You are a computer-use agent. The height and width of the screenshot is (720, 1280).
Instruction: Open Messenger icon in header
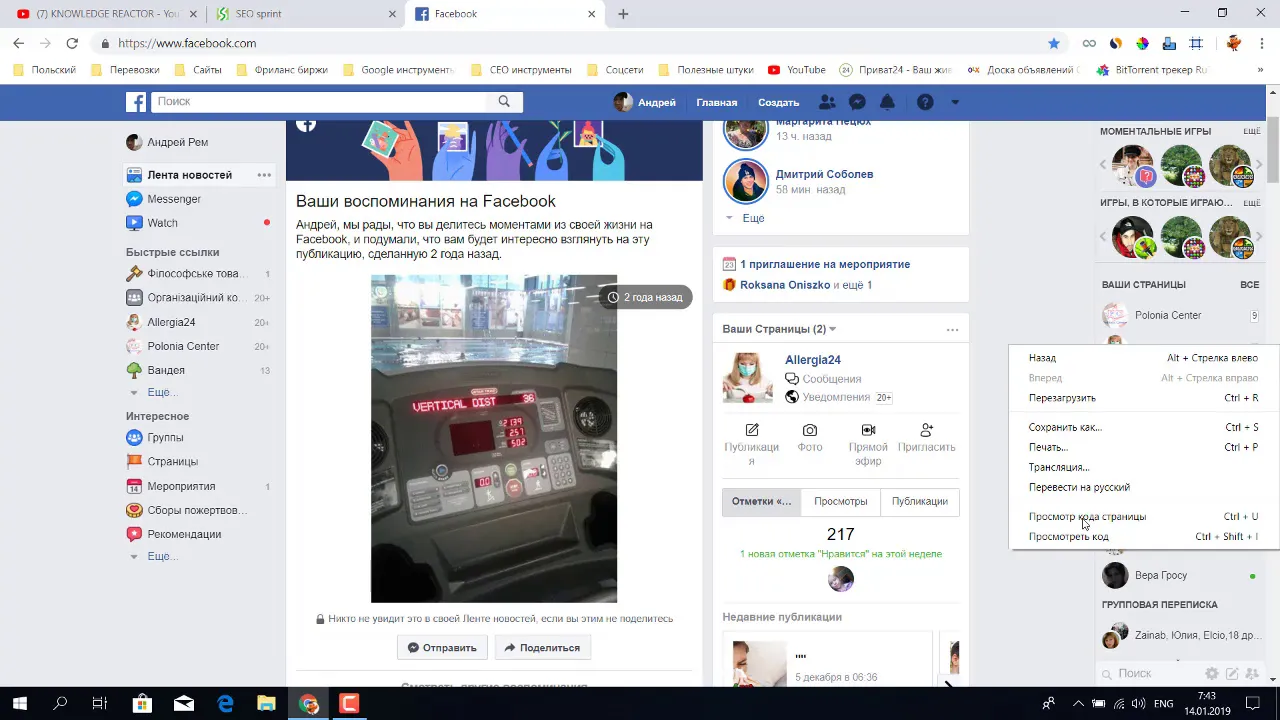857,102
